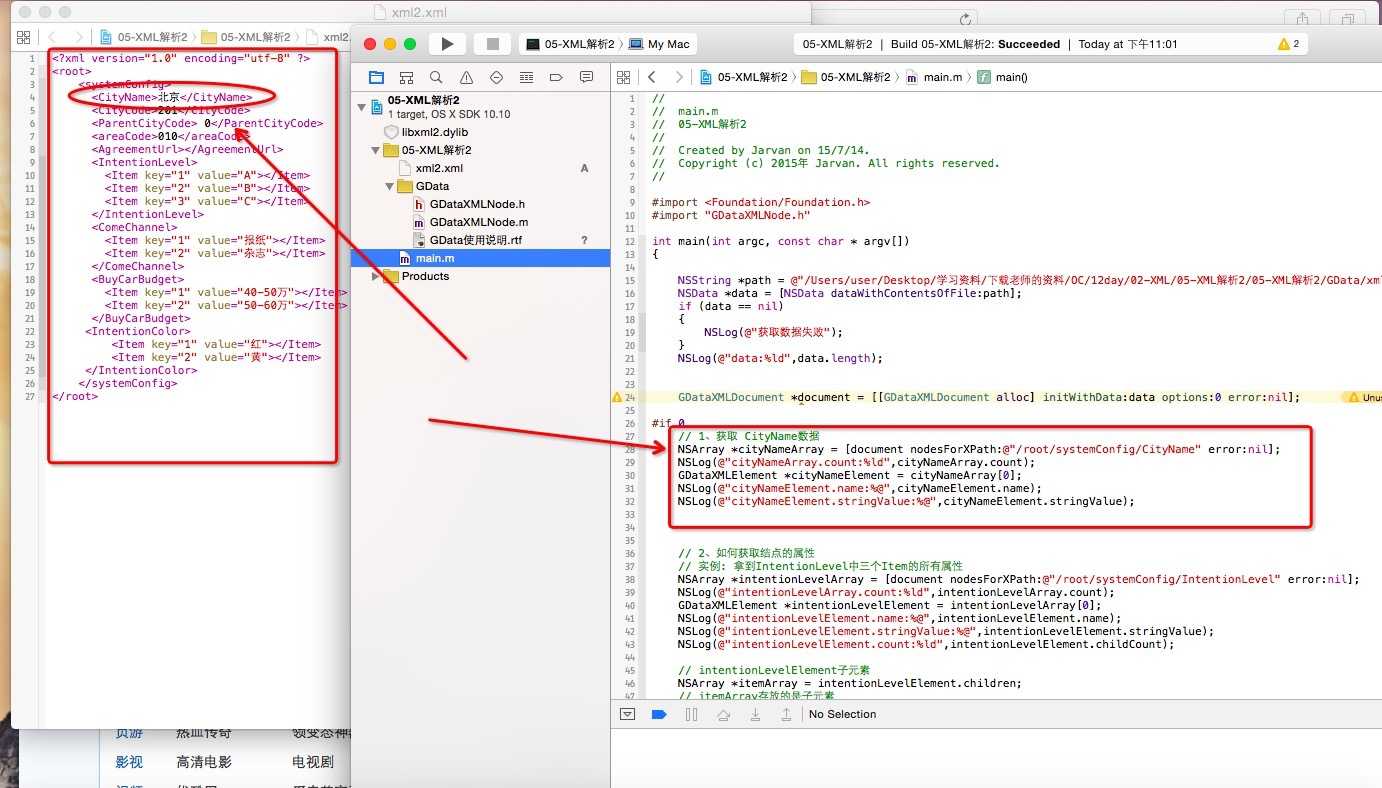This screenshot has height=788, width=1382.
Task: Show the Symbol navigator
Action: [x=406, y=77]
